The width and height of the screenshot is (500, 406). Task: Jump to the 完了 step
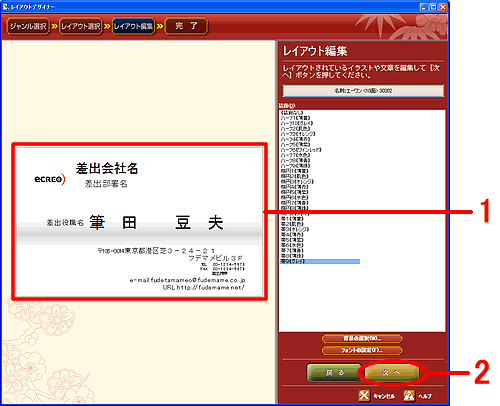tap(186, 26)
